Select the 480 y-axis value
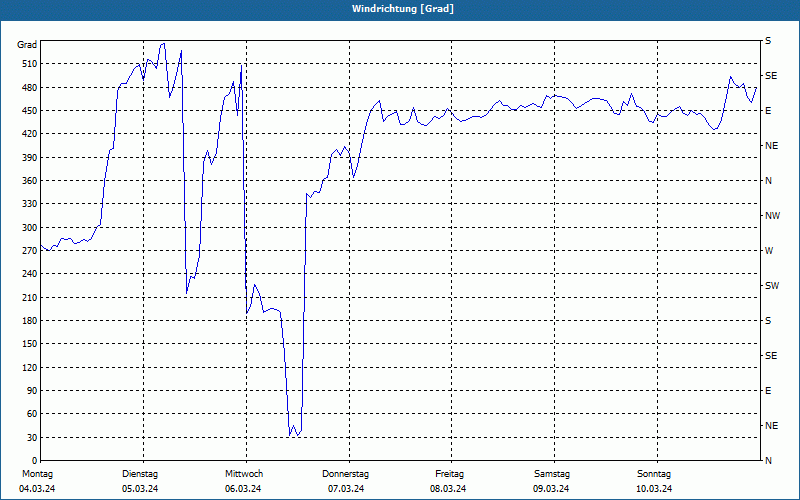Screen dimensions: 800x500 (x=30, y=87)
